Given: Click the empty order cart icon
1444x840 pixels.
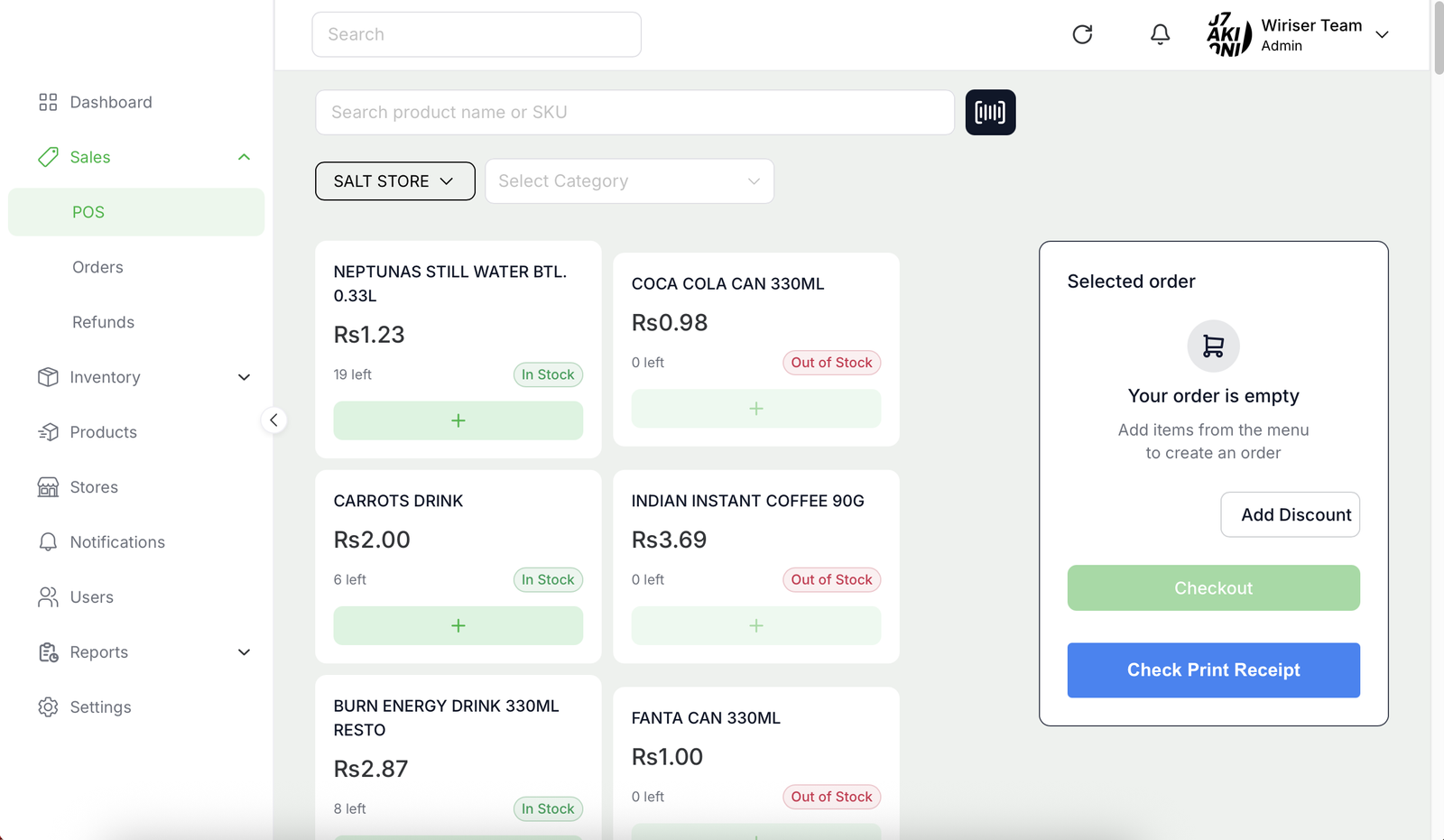Looking at the screenshot, I should click(x=1213, y=346).
